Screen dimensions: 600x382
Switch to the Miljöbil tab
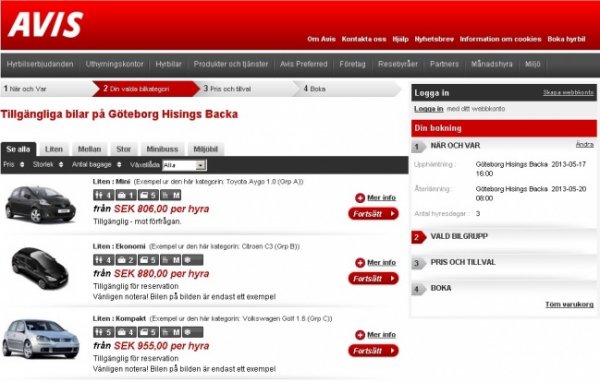click(x=205, y=149)
